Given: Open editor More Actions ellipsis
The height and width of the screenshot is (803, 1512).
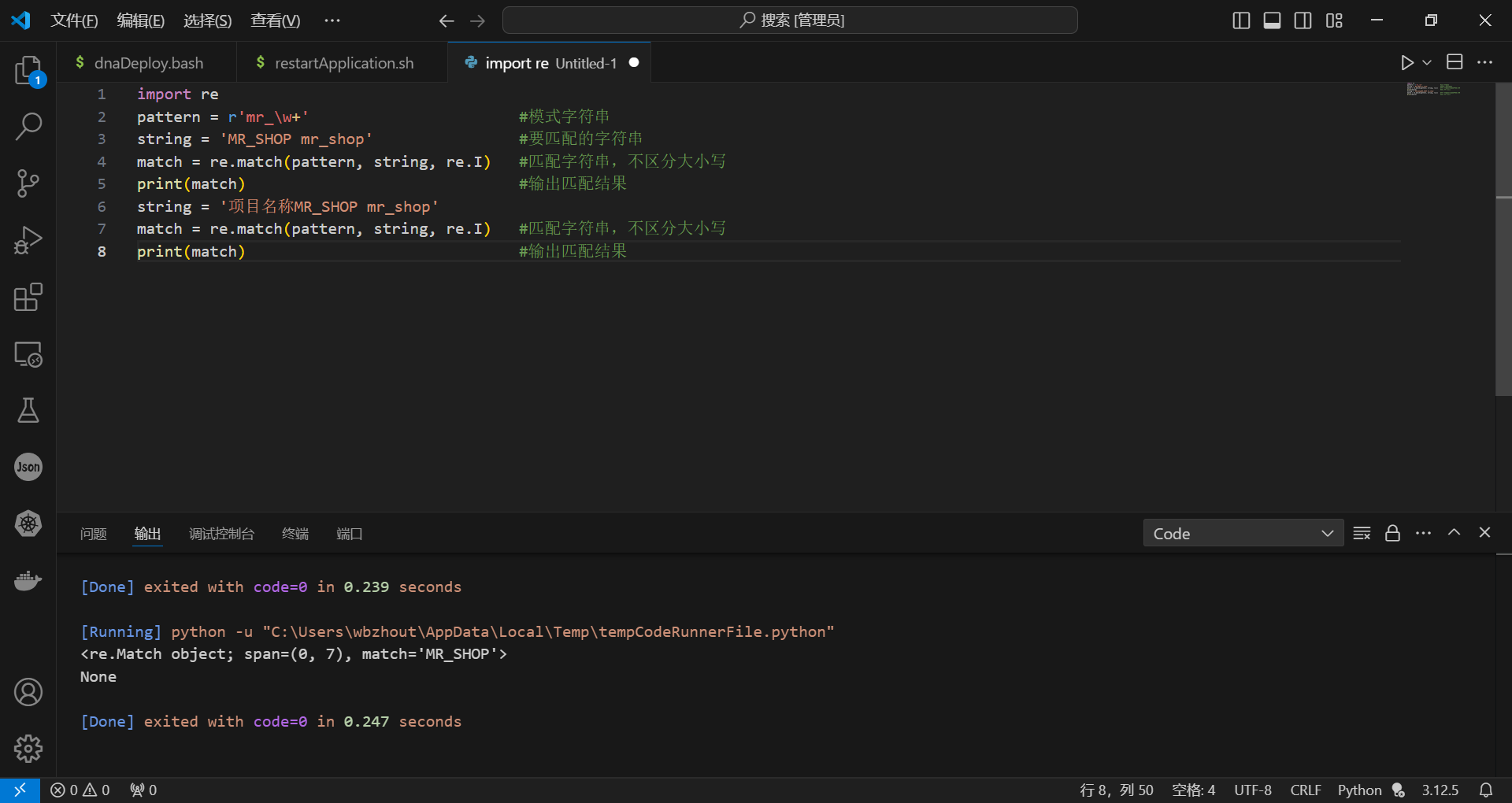Looking at the screenshot, I should [x=1484, y=62].
